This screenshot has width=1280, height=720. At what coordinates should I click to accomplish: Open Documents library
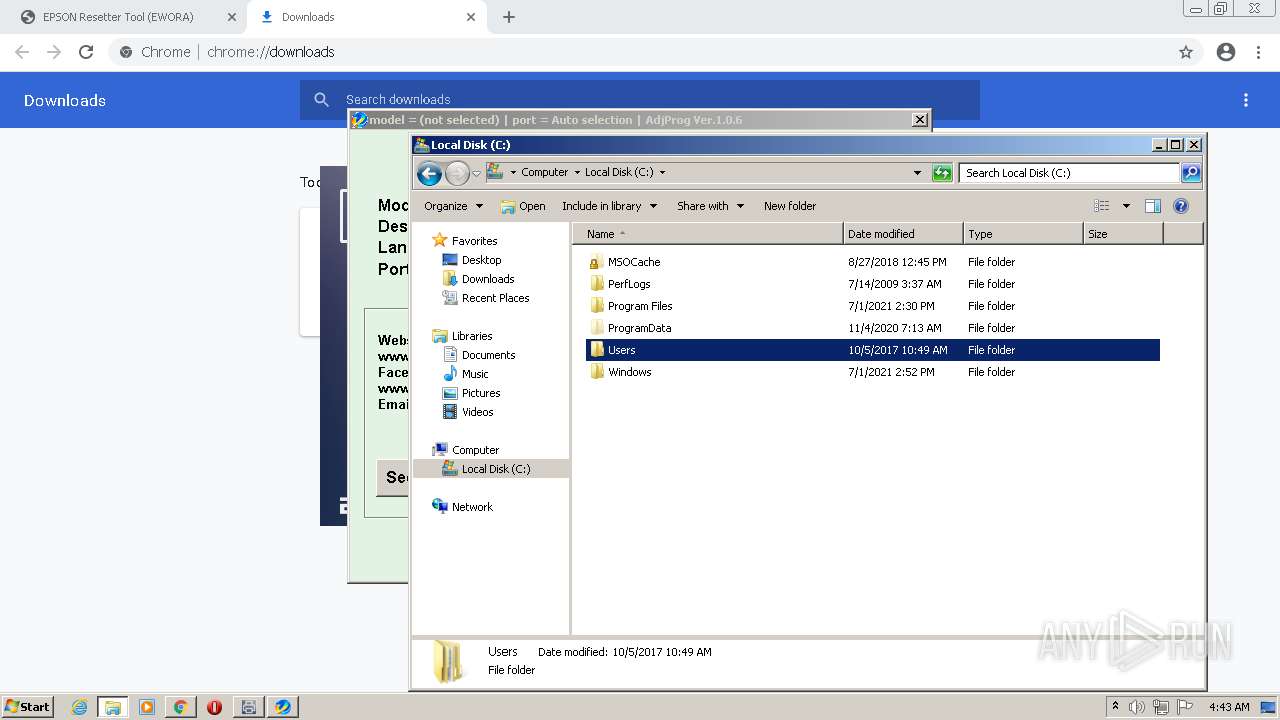pos(488,355)
